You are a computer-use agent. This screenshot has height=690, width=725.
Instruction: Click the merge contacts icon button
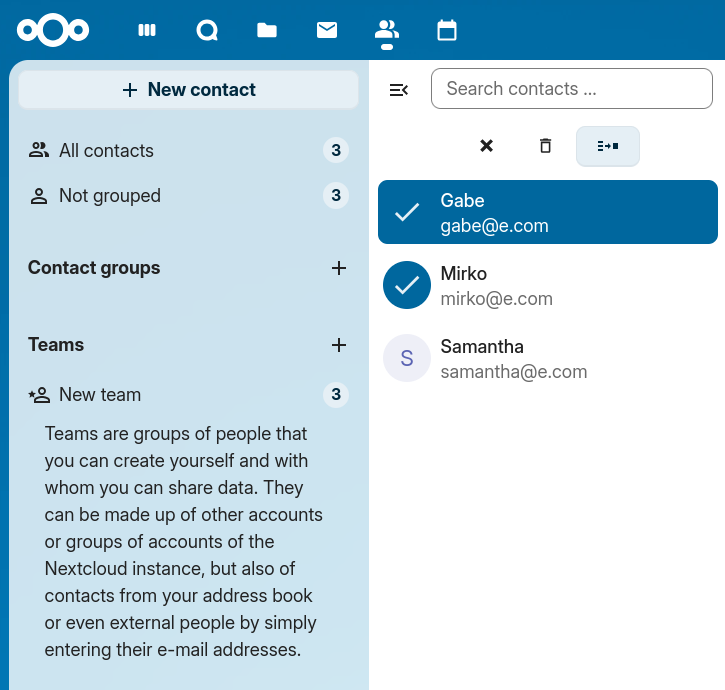coord(607,146)
